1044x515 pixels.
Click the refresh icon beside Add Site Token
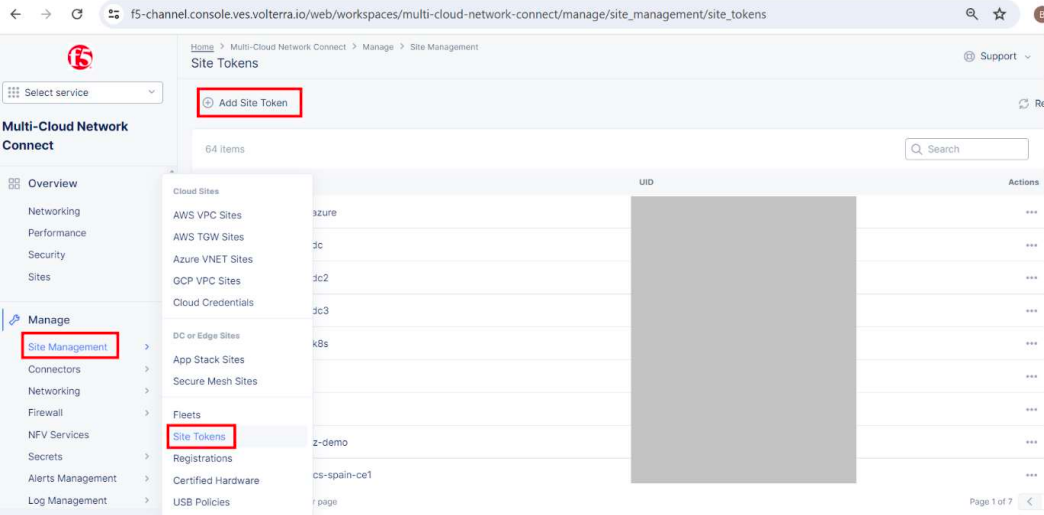click(x=1024, y=104)
